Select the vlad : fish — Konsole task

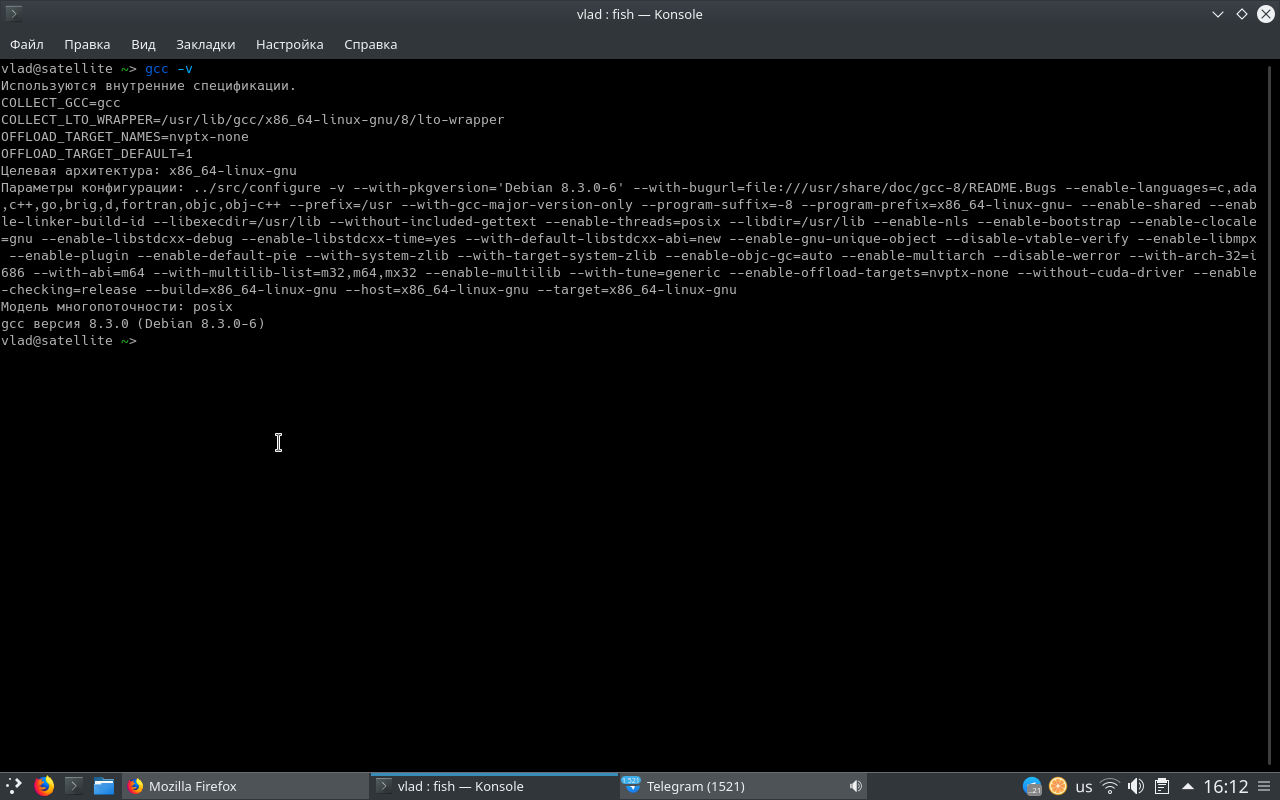pos(494,786)
